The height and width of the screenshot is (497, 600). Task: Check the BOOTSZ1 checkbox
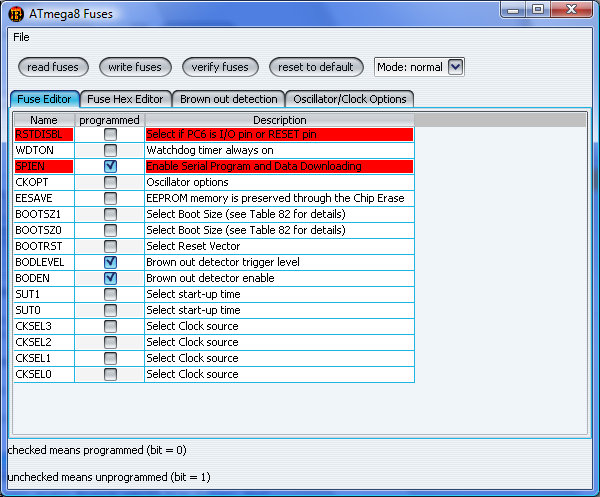(x=110, y=214)
